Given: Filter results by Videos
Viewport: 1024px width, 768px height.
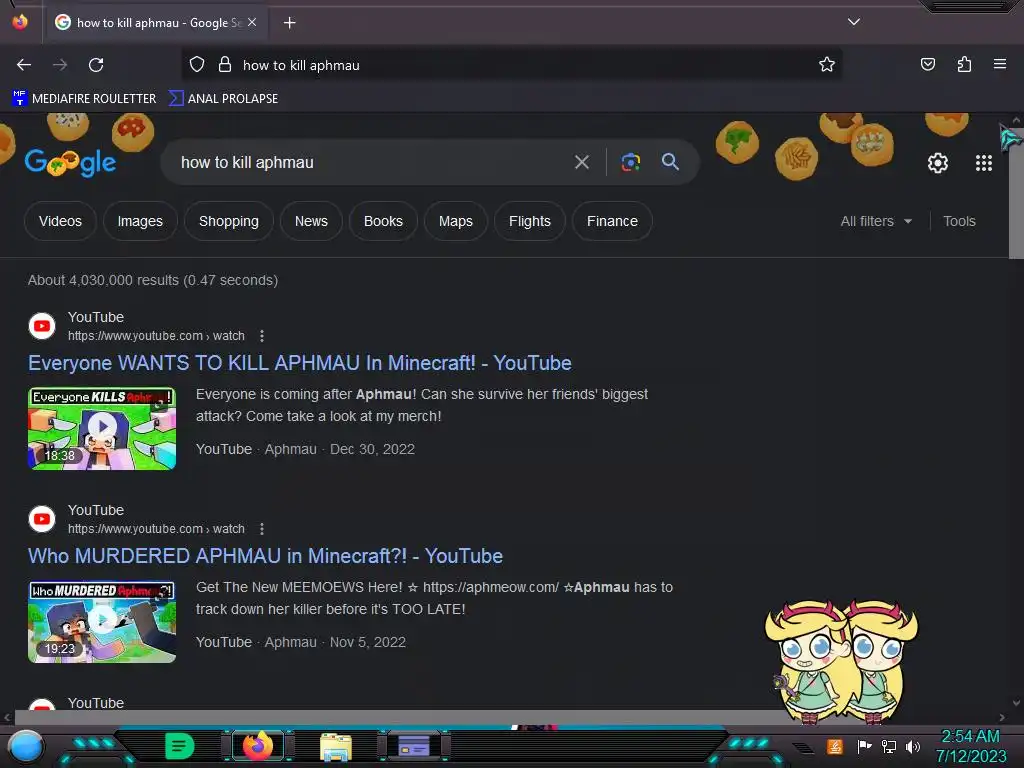Looking at the screenshot, I should coord(60,221).
